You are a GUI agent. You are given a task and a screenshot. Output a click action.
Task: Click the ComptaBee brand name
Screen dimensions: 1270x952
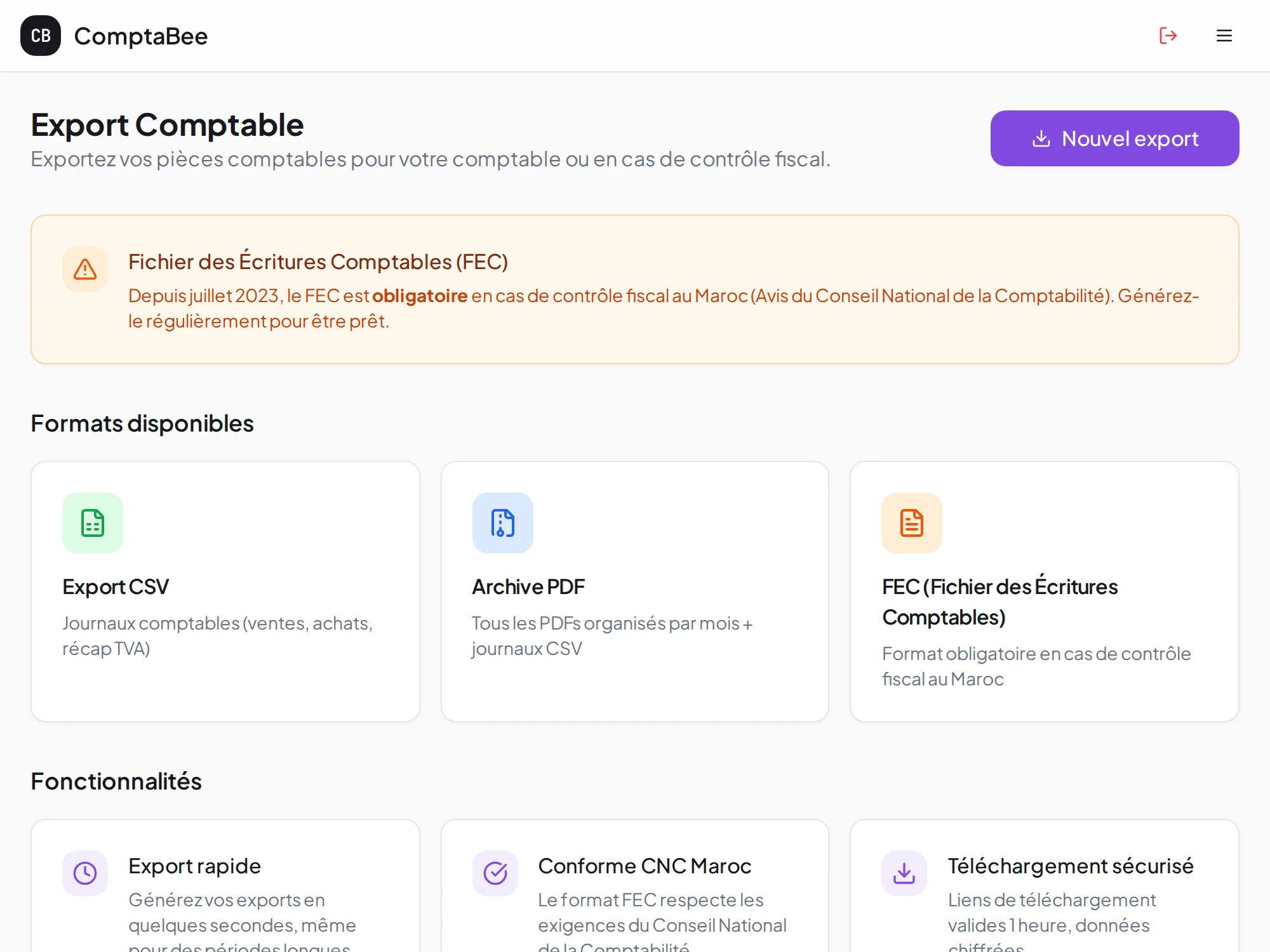[141, 36]
